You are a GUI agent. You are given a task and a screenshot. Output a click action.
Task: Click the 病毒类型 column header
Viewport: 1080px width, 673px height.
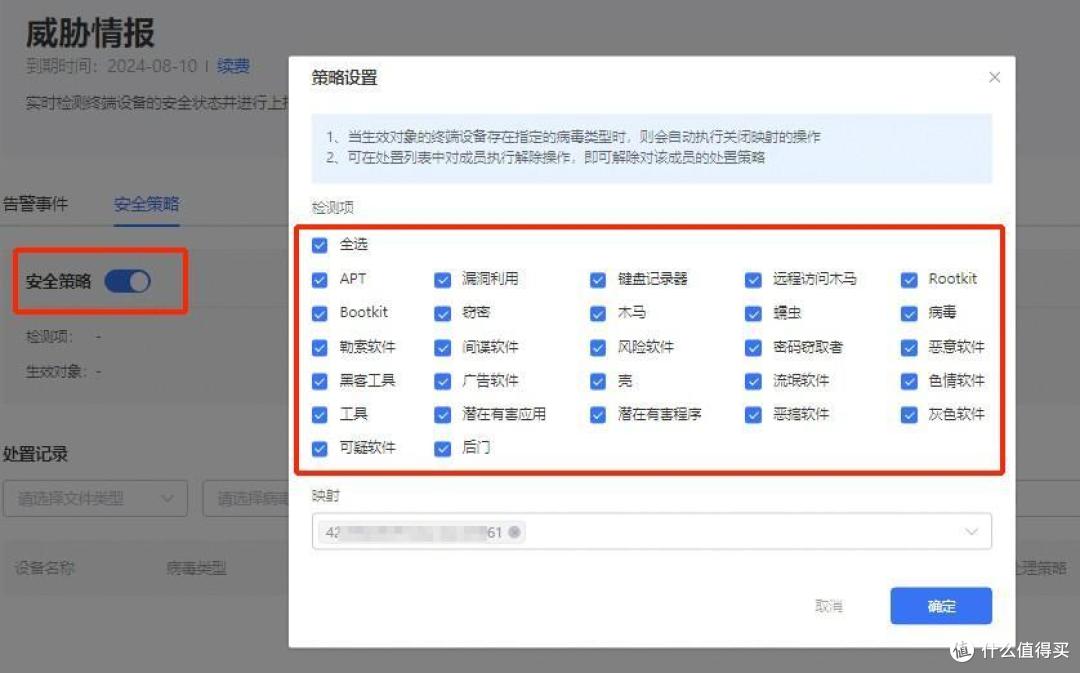coord(196,568)
